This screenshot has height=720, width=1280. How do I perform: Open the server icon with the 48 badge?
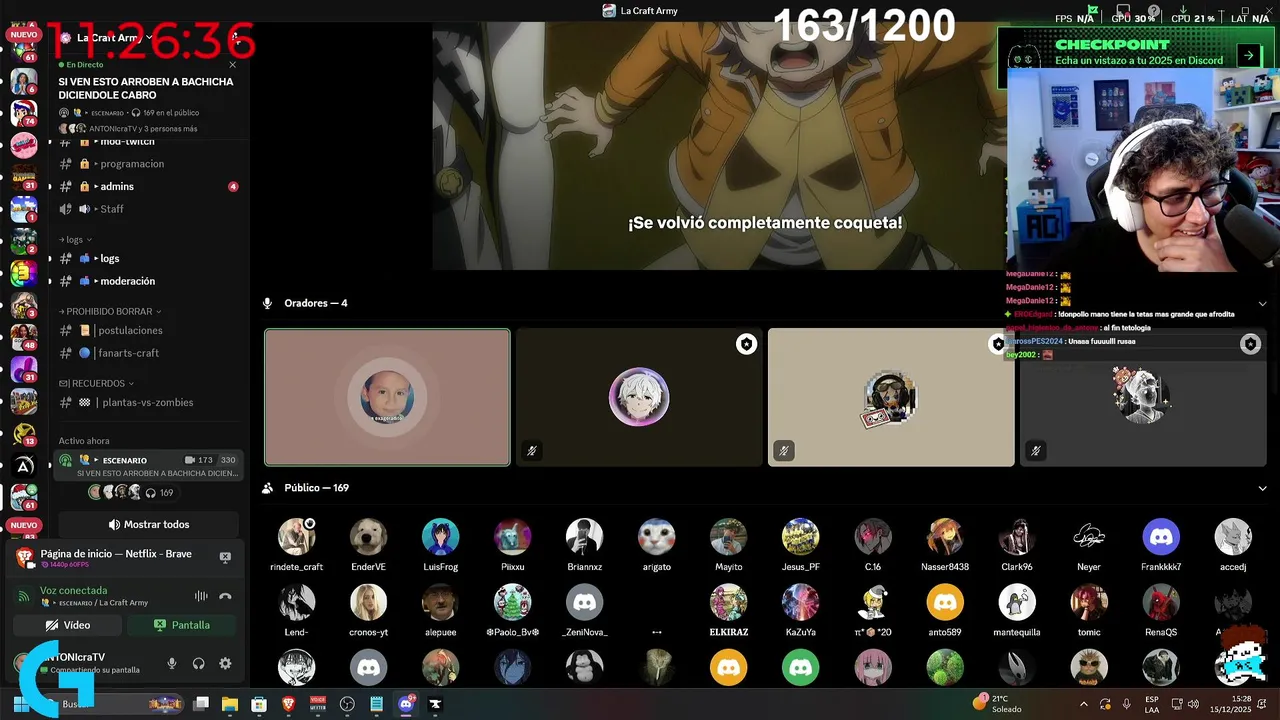[24, 339]
